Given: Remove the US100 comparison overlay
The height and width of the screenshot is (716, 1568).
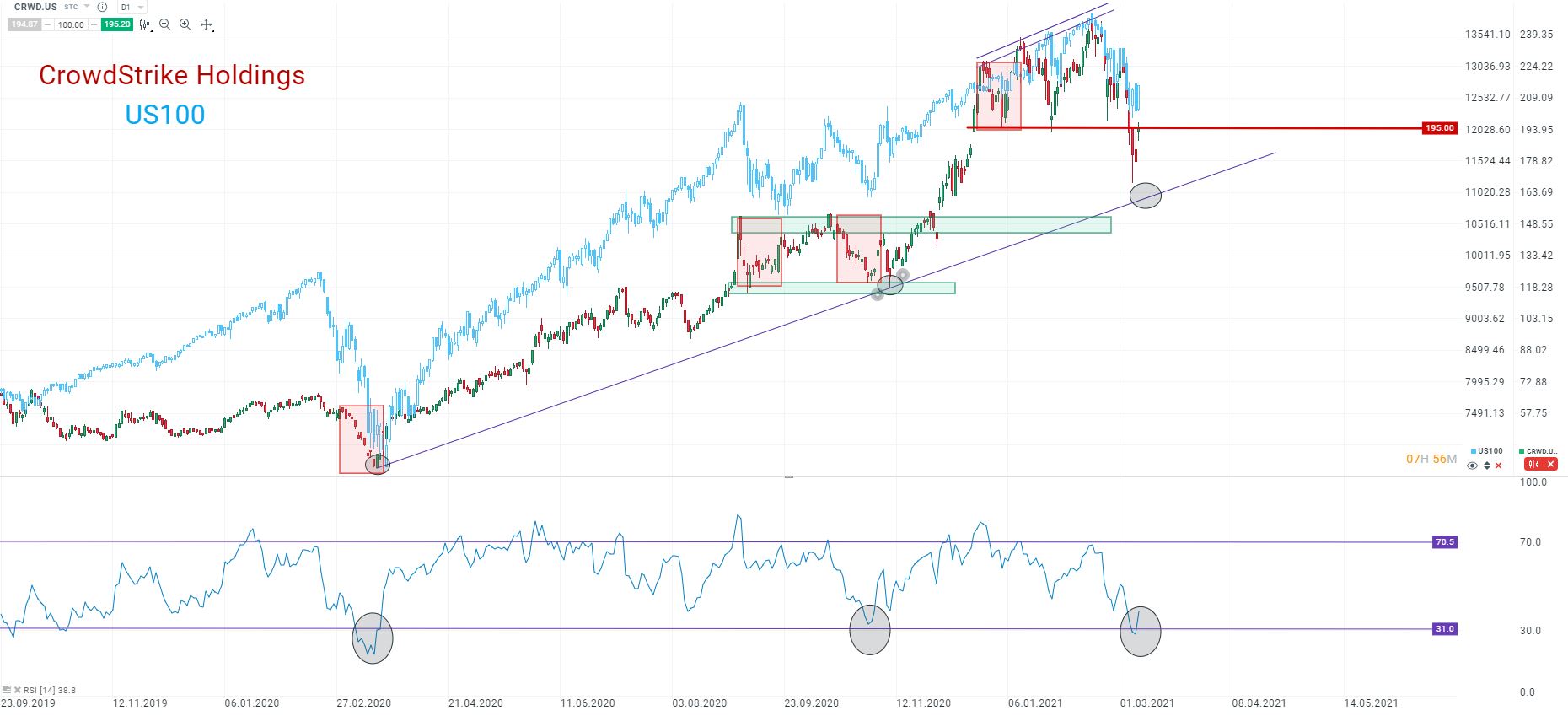Looking at the screenshot, I should pos(1498,466).
